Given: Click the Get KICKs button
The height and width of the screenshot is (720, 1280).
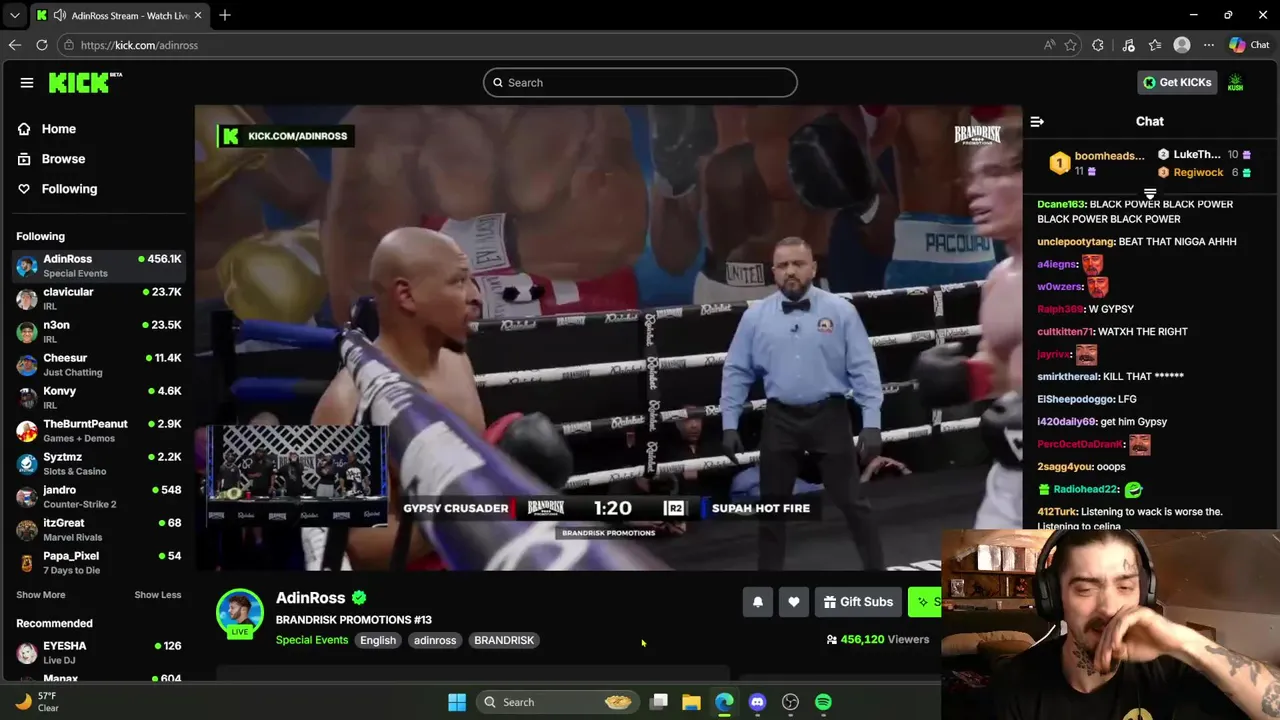Looking at the screenshot, I should pyautogui.click(x=1176, y=83).
